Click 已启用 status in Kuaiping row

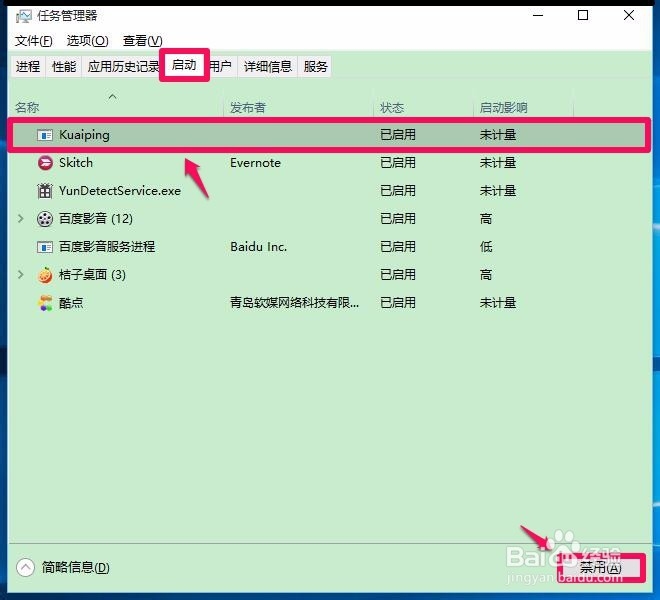(398, 135)
